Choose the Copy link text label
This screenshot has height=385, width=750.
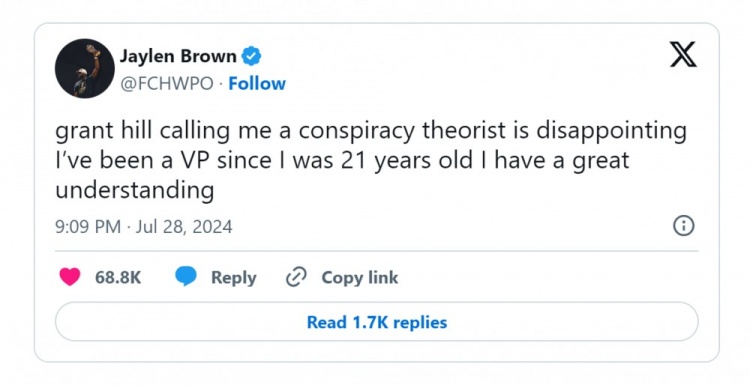360,278
